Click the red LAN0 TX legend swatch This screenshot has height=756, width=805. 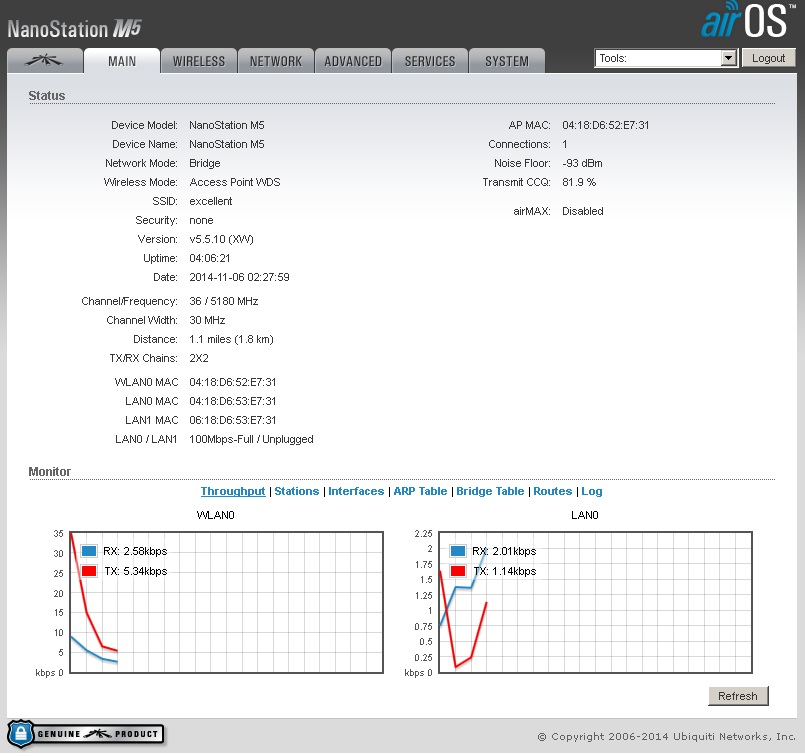(458, 571)
